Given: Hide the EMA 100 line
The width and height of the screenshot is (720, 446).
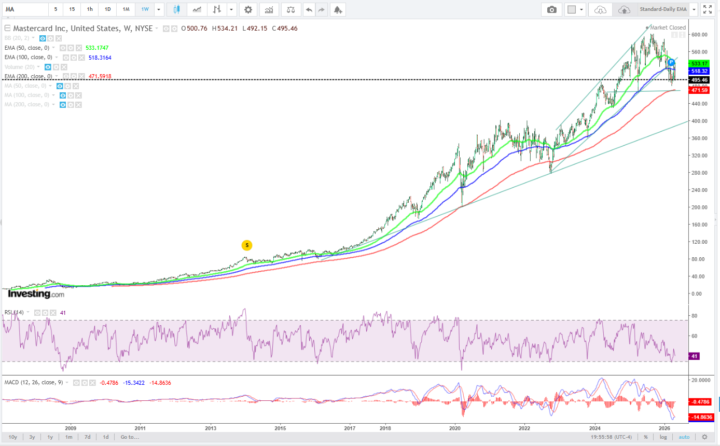Looking at the screenshot, I should (66, 57).
